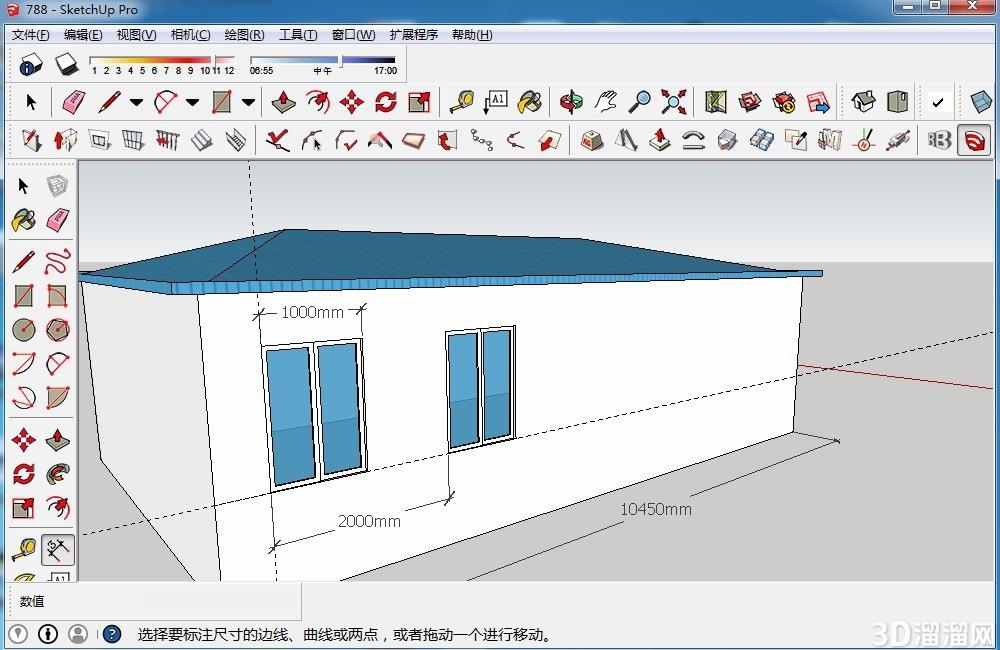Select the 1000mm dimension label

312,312
